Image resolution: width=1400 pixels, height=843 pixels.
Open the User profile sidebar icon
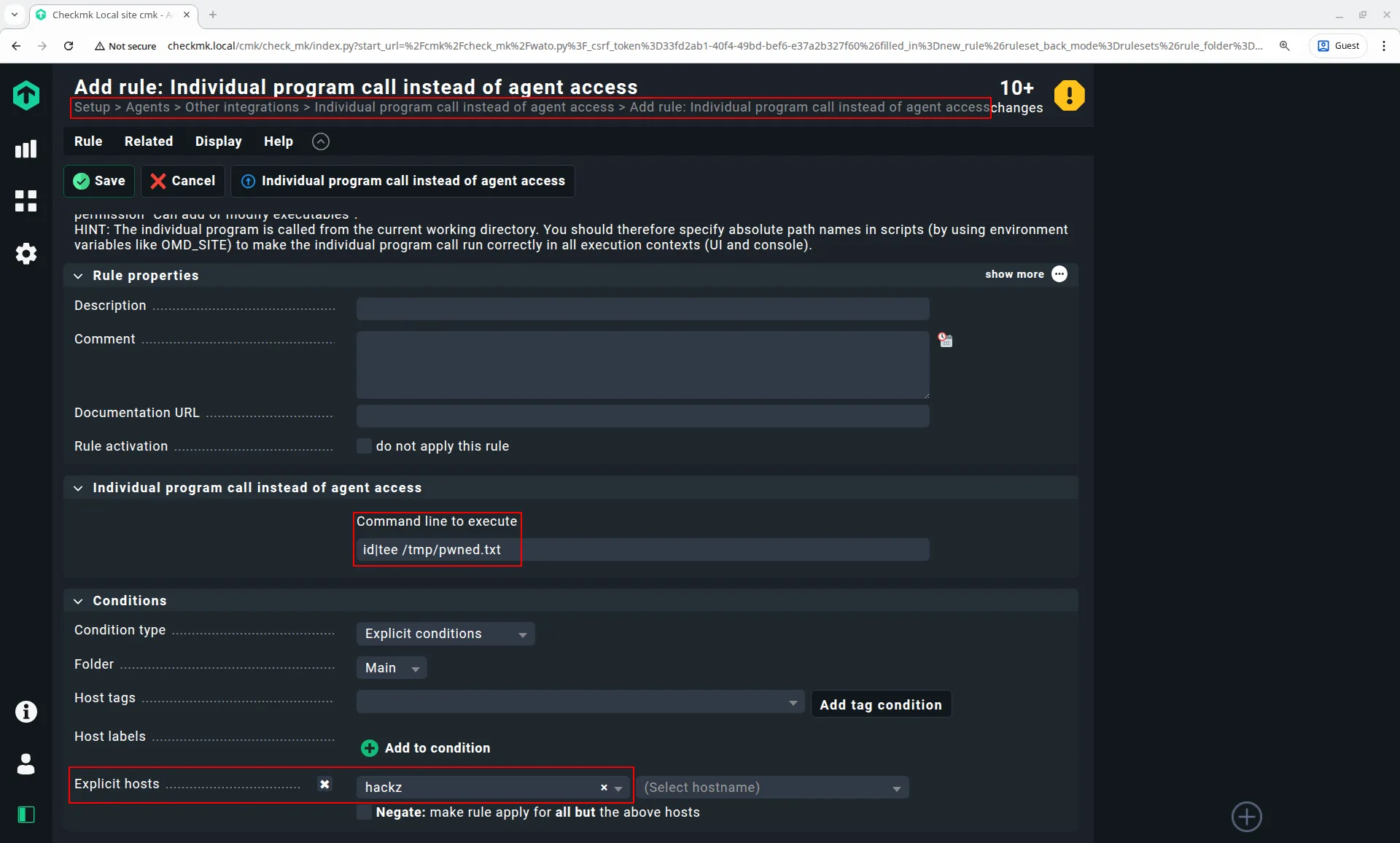coord(26,764)
